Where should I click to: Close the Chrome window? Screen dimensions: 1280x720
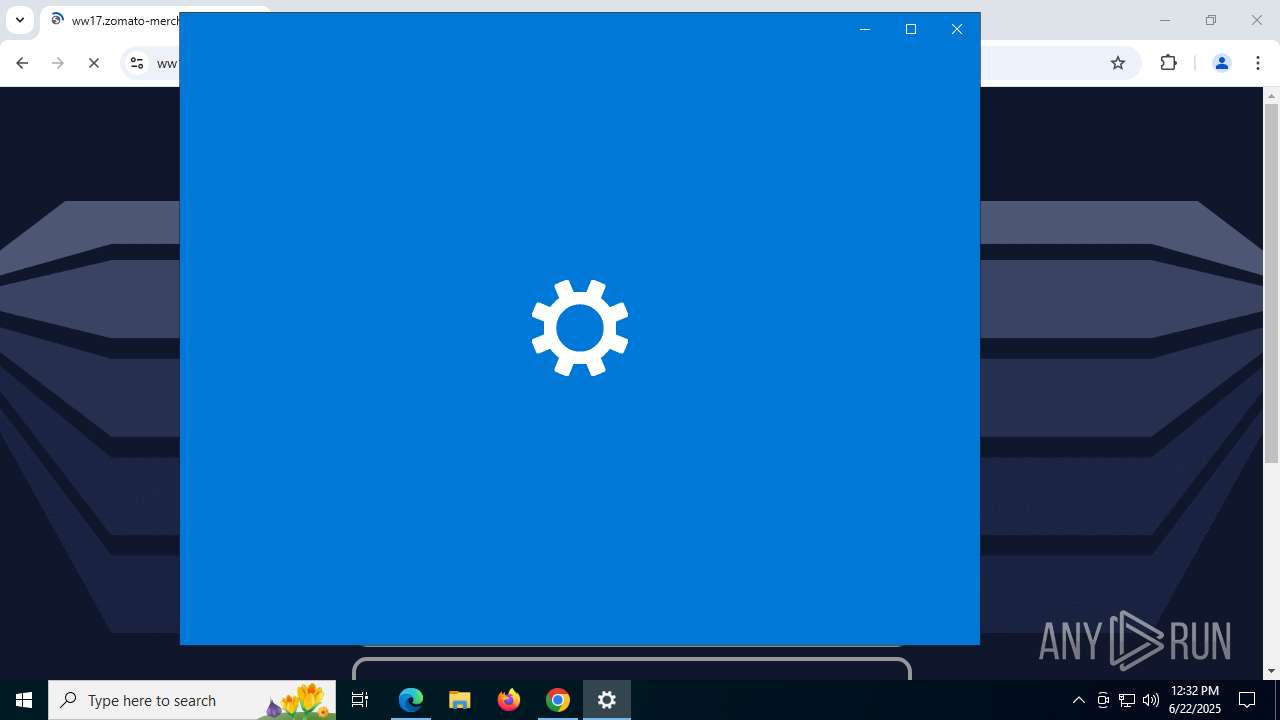pyautogui.click(x=1257, y=20)
